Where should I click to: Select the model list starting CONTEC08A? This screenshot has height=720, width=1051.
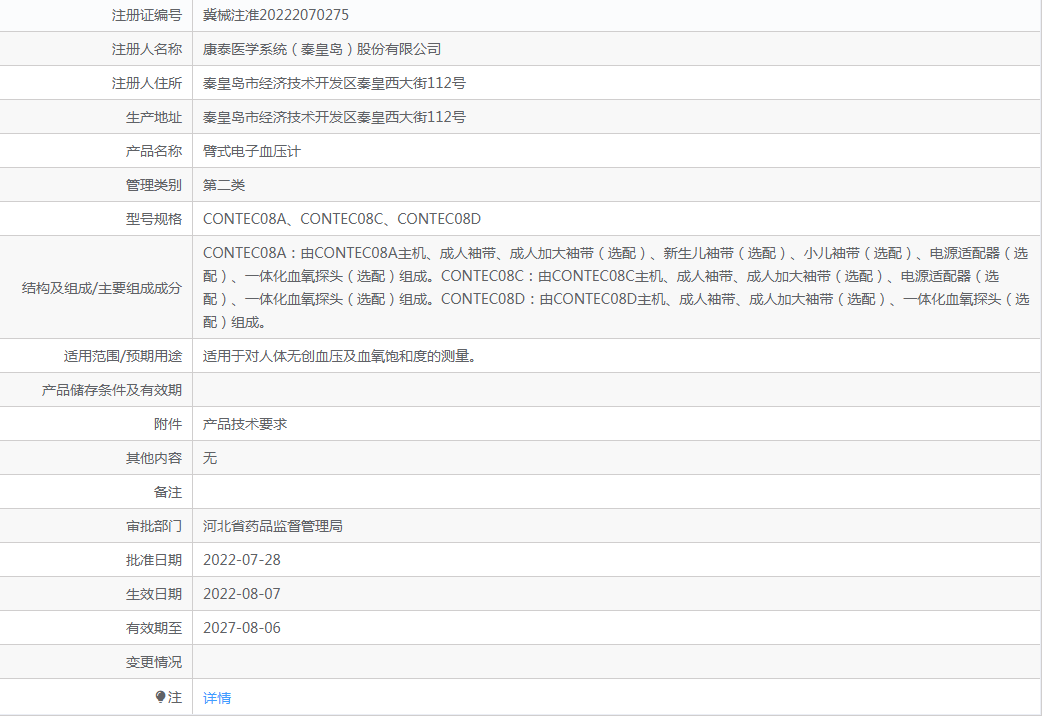coord(342,219)
